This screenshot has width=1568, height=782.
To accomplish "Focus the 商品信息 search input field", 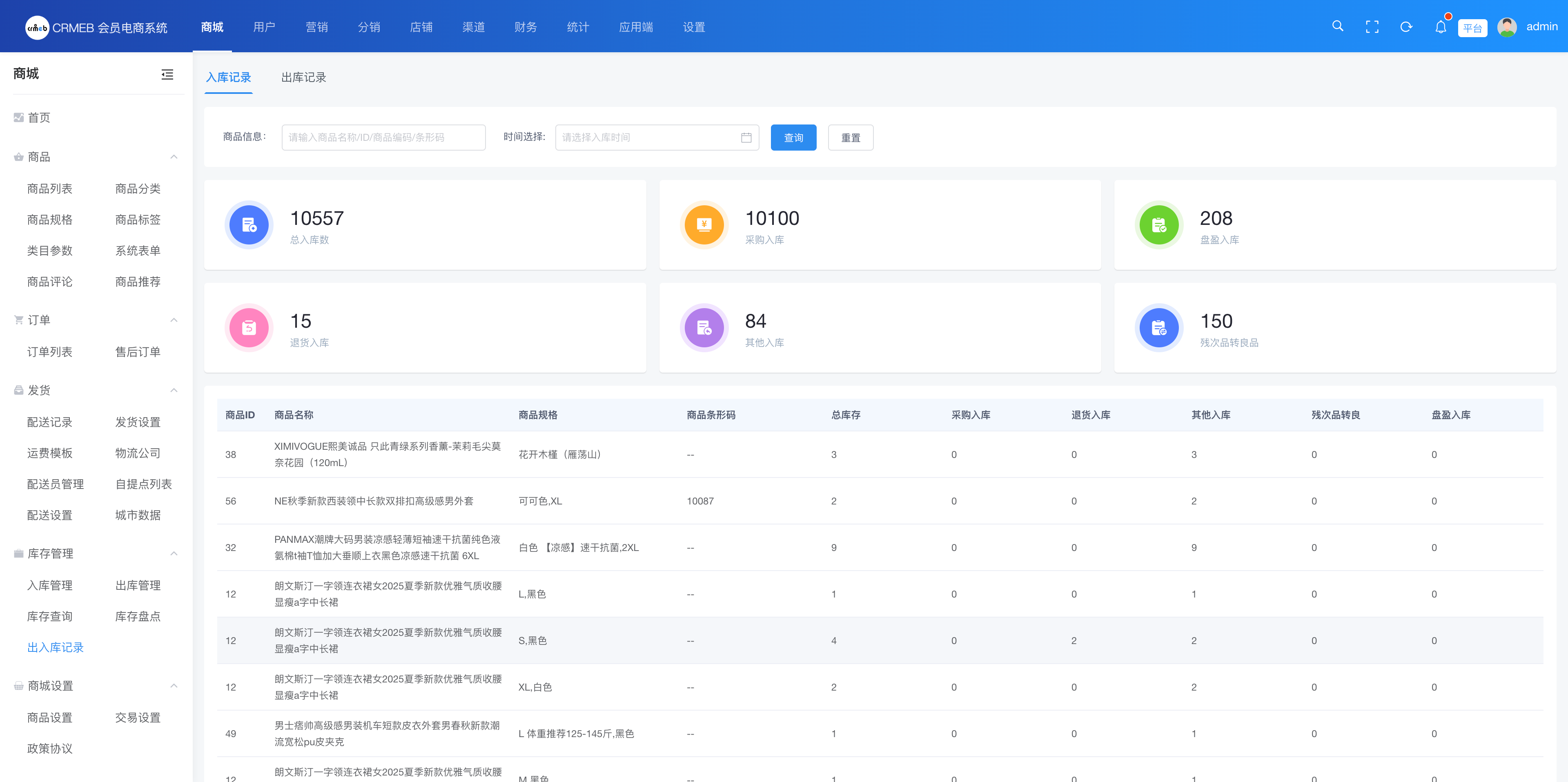I will coord(383,138).
